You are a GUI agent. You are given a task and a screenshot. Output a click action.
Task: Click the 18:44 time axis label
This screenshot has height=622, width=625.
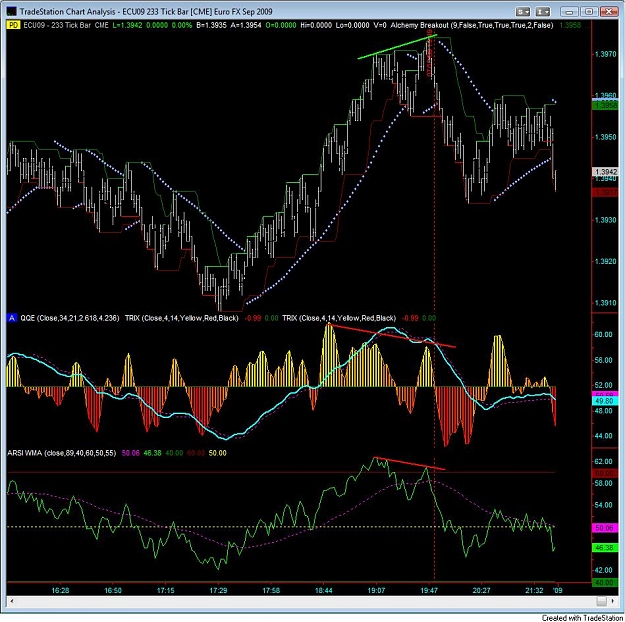323,590
